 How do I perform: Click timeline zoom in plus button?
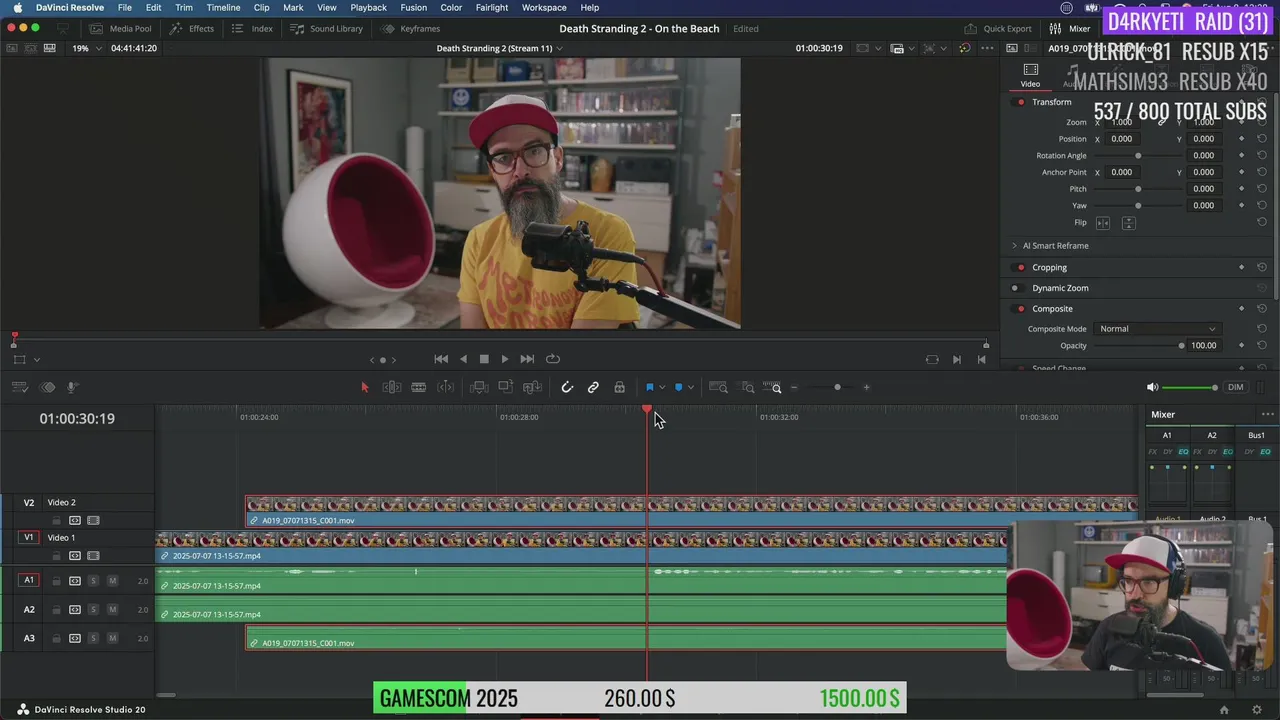[x=866, y=387]
